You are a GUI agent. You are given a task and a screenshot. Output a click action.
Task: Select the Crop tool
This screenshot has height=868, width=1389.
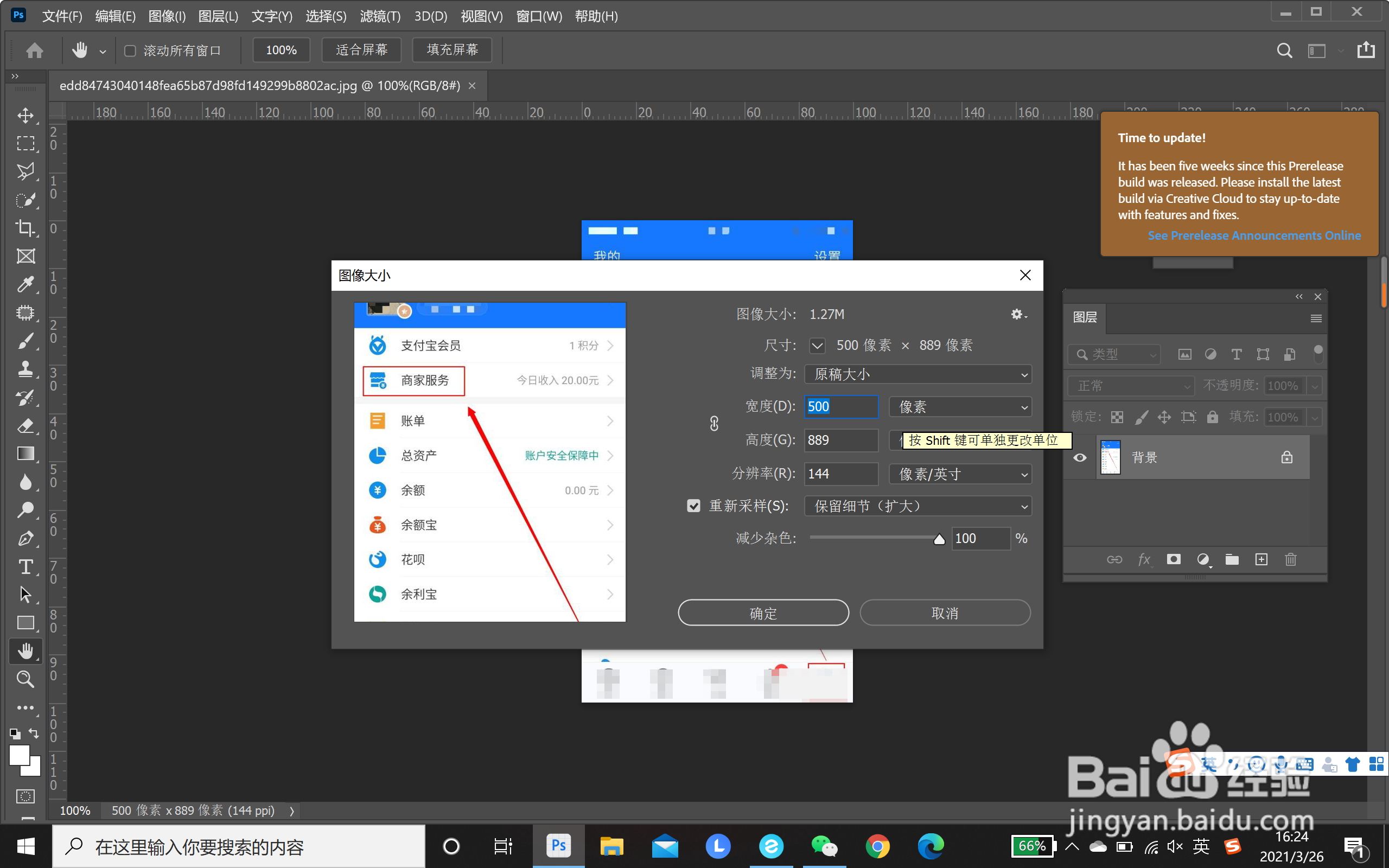point(26,228)
